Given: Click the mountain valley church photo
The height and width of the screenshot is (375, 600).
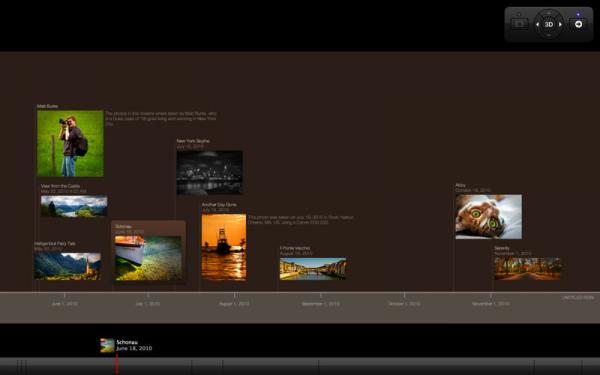Looking at the screenshot, I should pyautogui.click(x=67, y=266).
